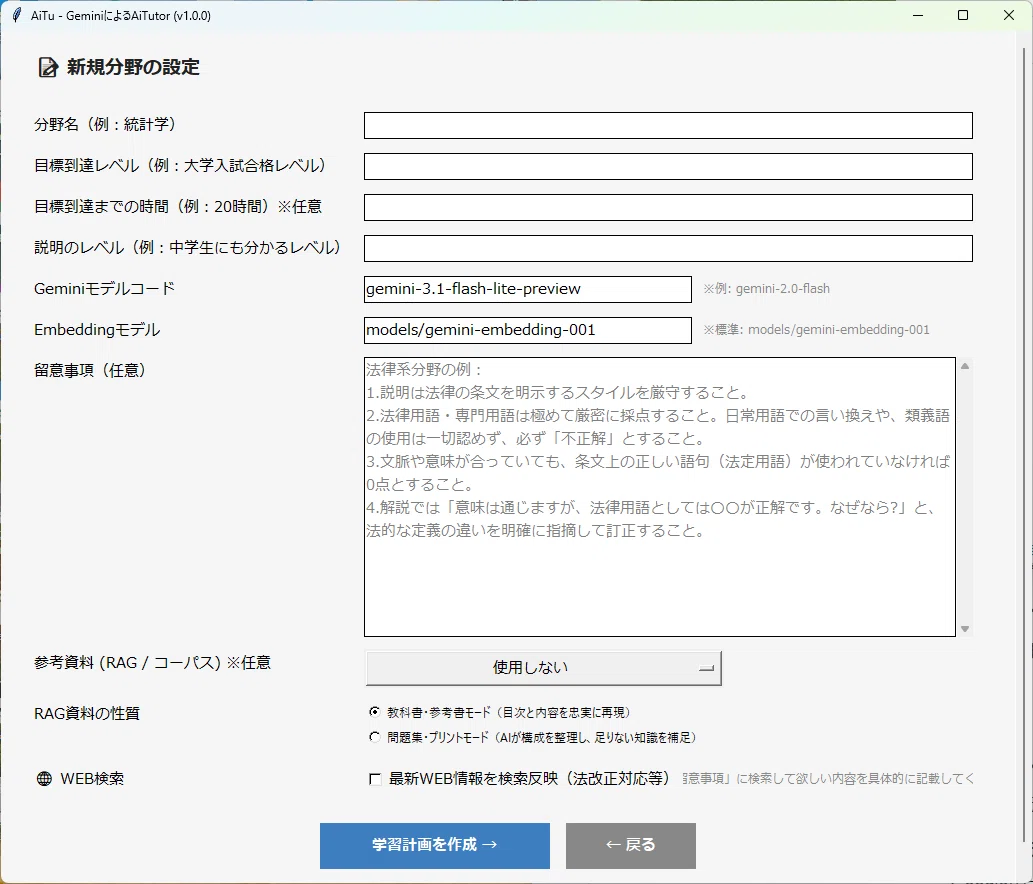Click the Embeddingモデル label
The height and width of the screenshot is (884, 1033).
click(97, 329)
